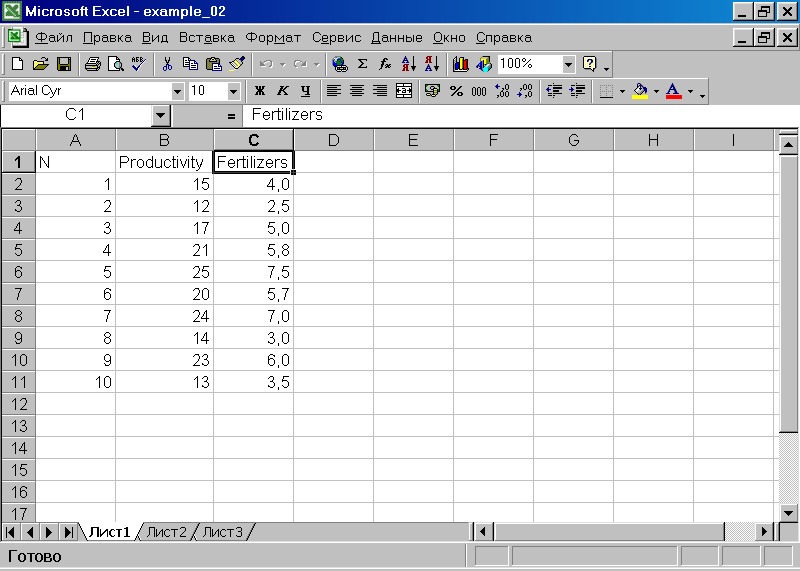Open the Вставка menu
The image size is (800, 571).
pyautogui.click(x=207, y=38)
